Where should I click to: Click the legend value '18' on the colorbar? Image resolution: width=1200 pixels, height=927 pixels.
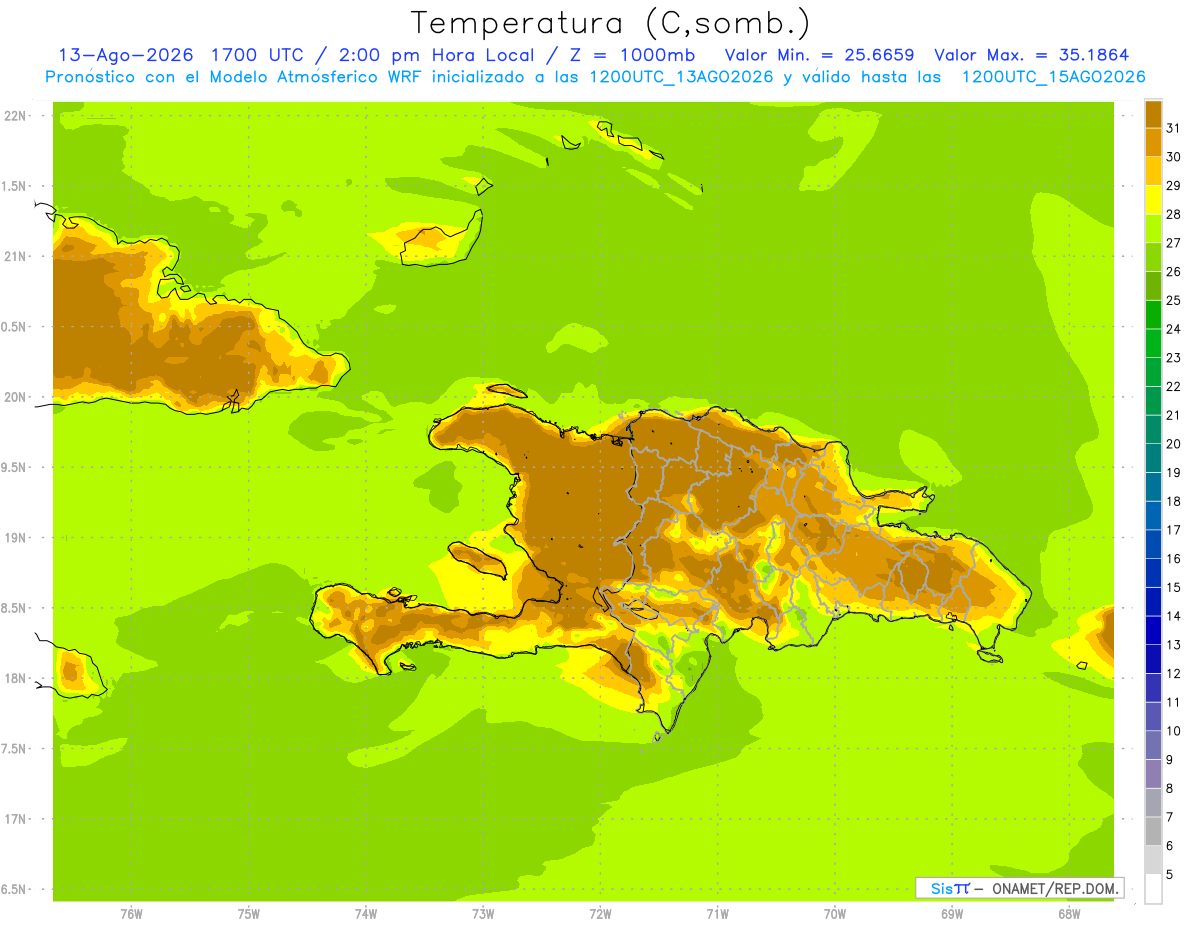(1174, 501)
